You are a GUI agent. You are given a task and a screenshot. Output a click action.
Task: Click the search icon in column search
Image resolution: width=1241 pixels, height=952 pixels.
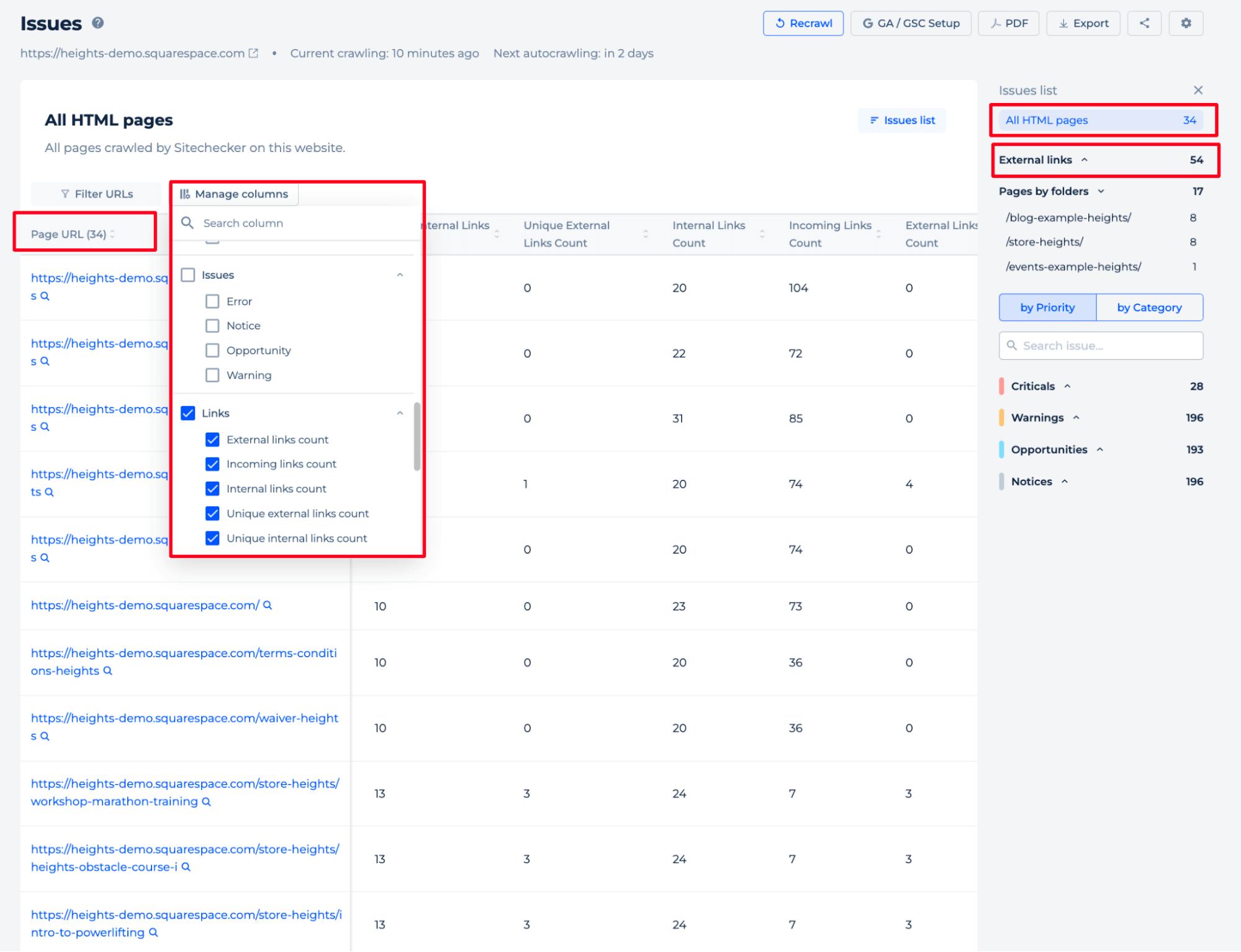point(187,223)
